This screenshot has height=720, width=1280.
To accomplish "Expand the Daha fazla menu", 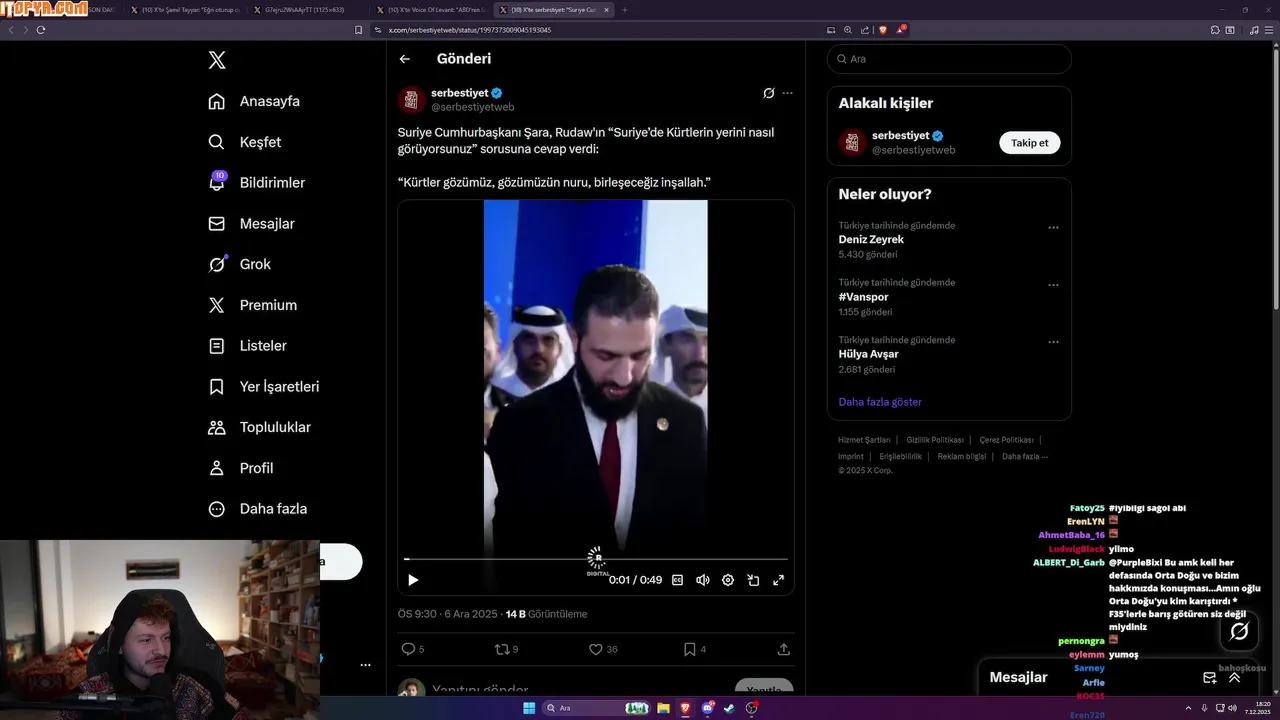I will 257,509.
